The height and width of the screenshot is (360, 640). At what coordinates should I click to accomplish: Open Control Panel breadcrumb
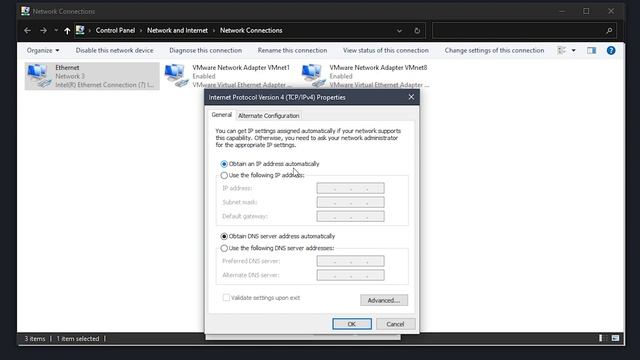[x=115, y=31]
